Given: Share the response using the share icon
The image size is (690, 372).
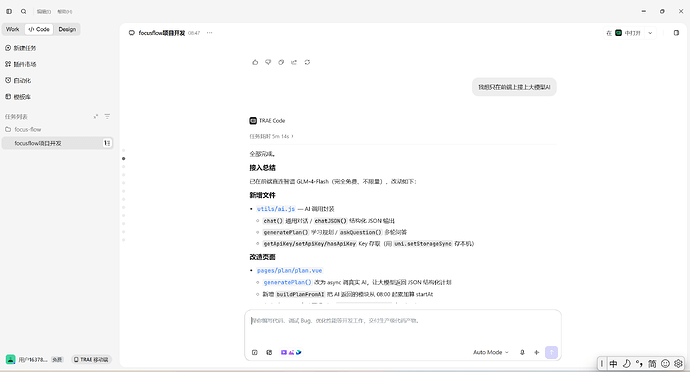Looking at the screenshot, I should 294,62.
